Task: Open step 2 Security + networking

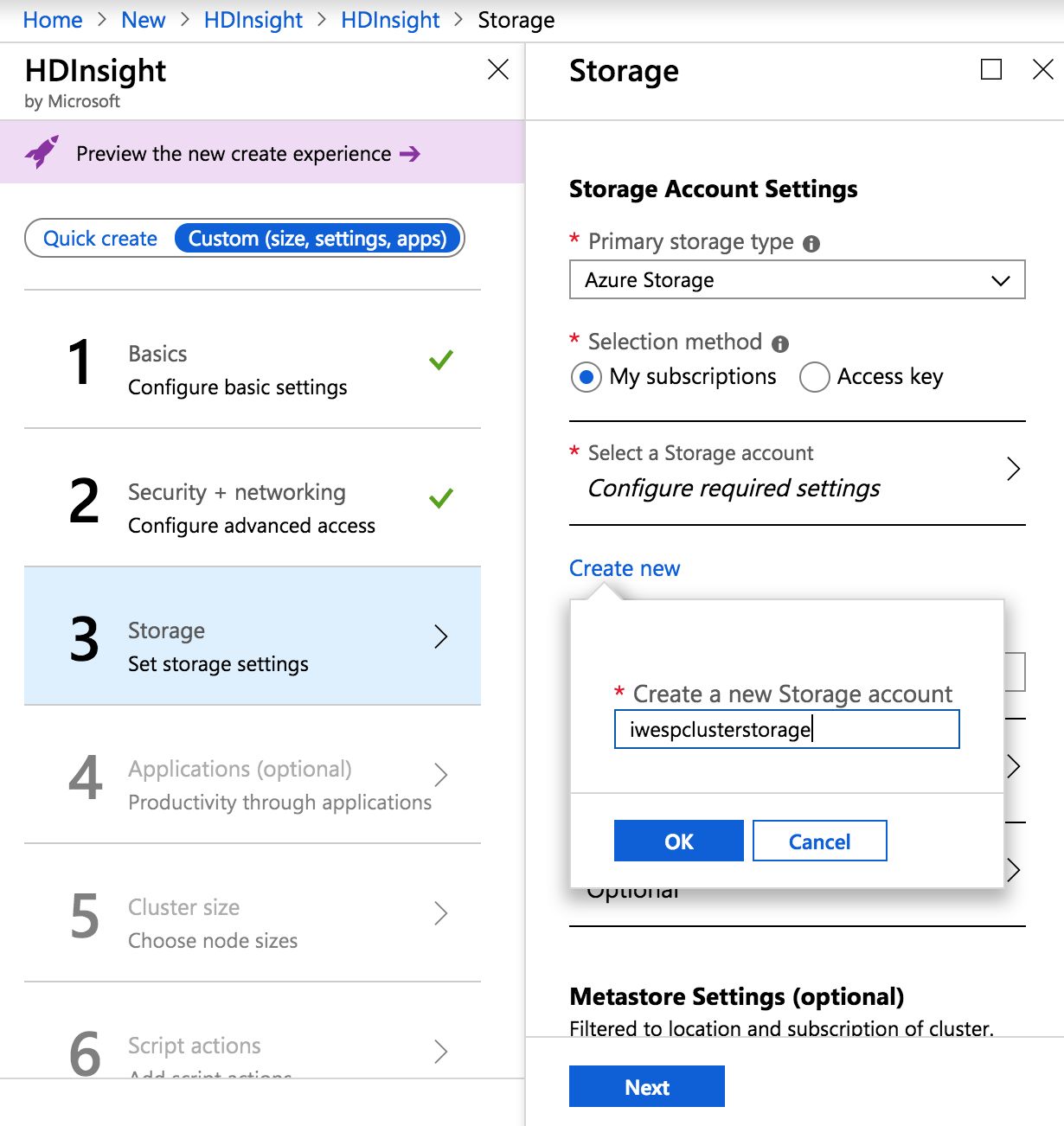Action: tap(253, 497)
